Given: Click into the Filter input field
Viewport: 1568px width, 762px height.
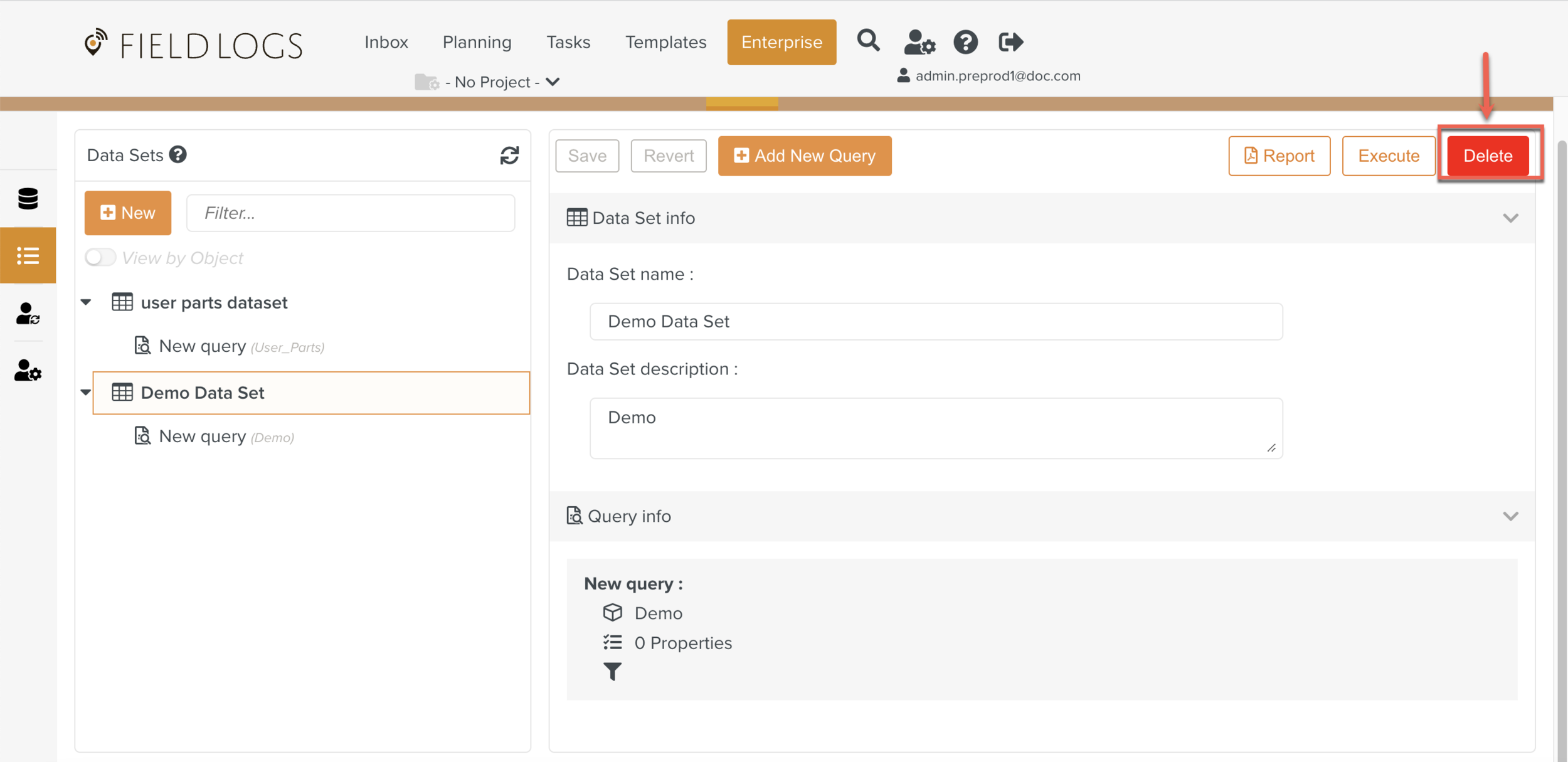Looking at the screenshot, I should pos(351,213).
